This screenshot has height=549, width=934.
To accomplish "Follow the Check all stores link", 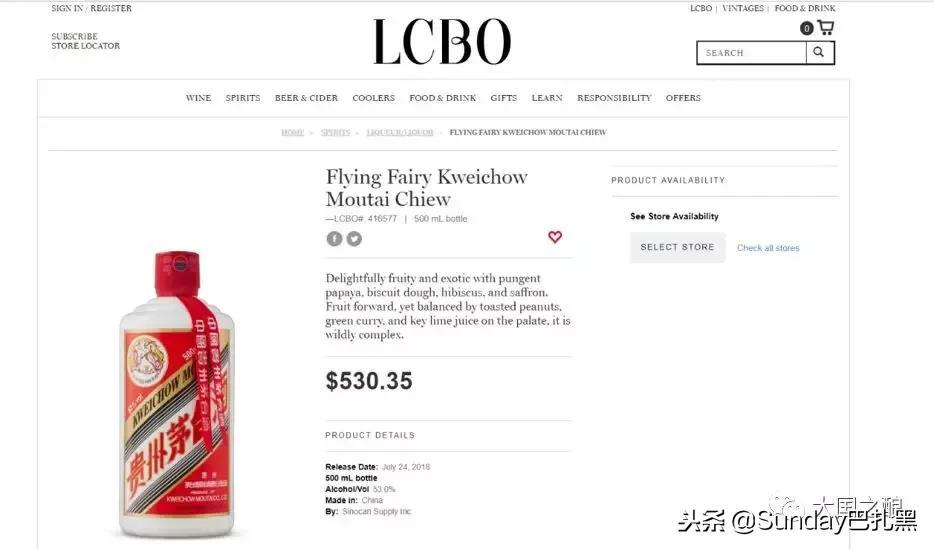I will (768, 248).
